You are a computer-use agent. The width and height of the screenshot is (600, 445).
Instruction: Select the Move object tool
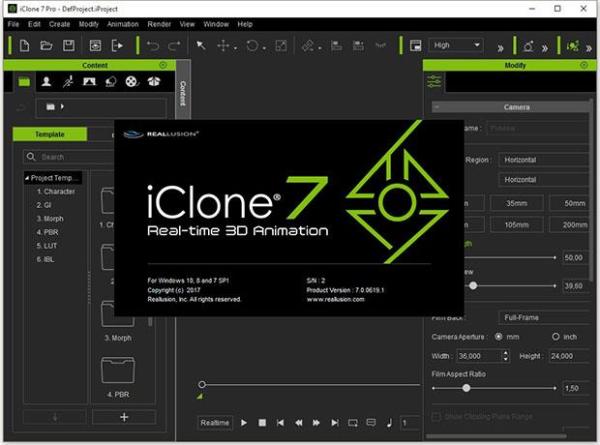click(x=223, y=46)
